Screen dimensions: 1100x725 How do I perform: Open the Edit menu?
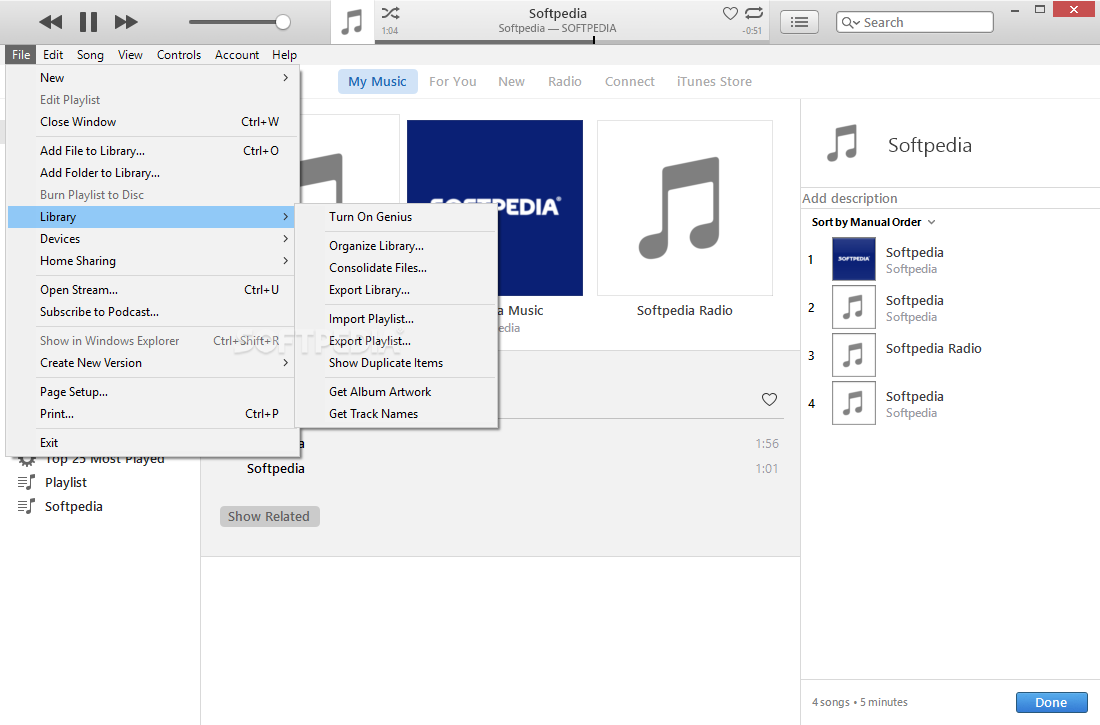coord(53,55)
